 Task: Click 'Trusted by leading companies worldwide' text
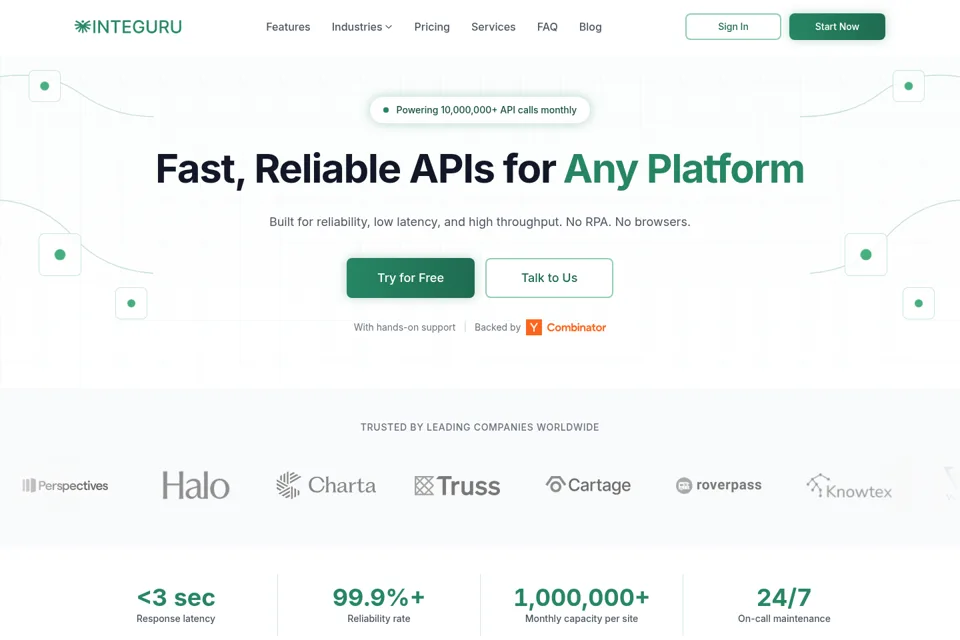480,427
